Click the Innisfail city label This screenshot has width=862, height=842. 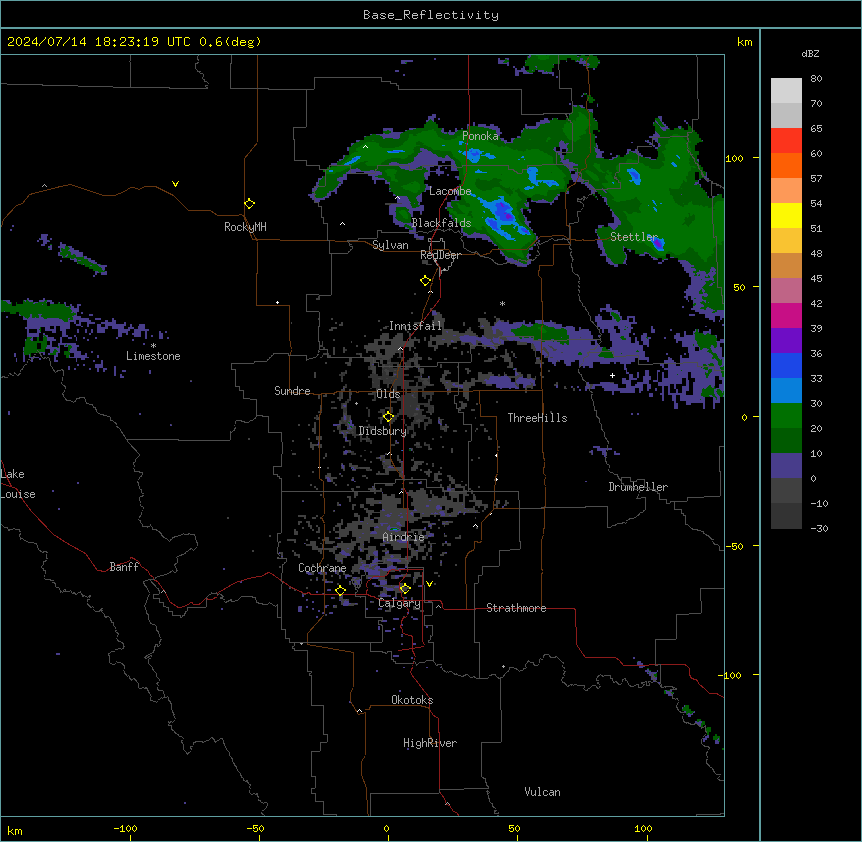415,326
